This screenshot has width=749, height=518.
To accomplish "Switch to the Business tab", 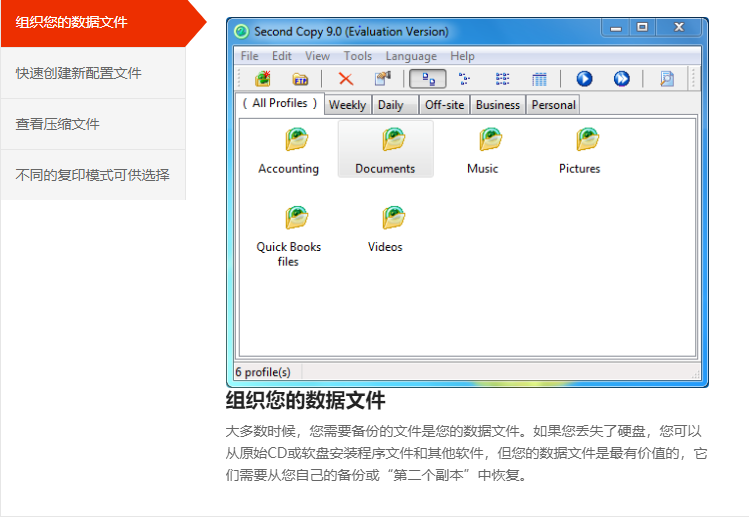I will (498, 105).
